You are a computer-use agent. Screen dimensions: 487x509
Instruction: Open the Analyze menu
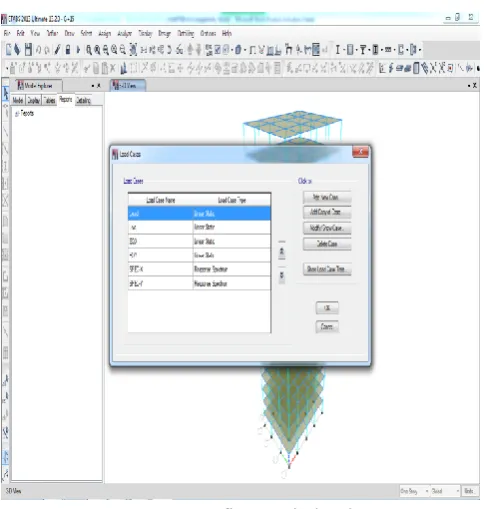[124, 33]
